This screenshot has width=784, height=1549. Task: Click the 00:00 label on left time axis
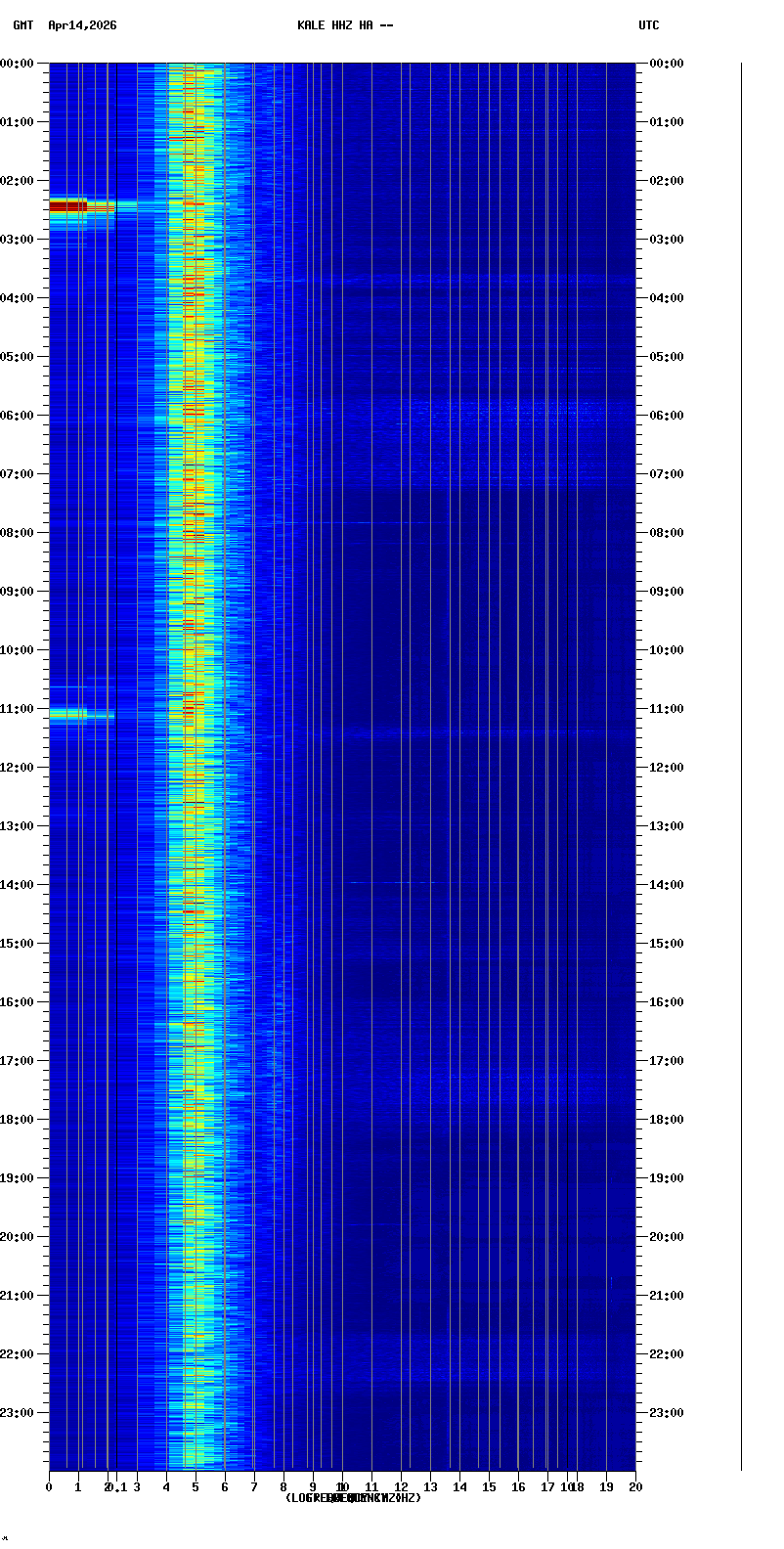(17, 64)
